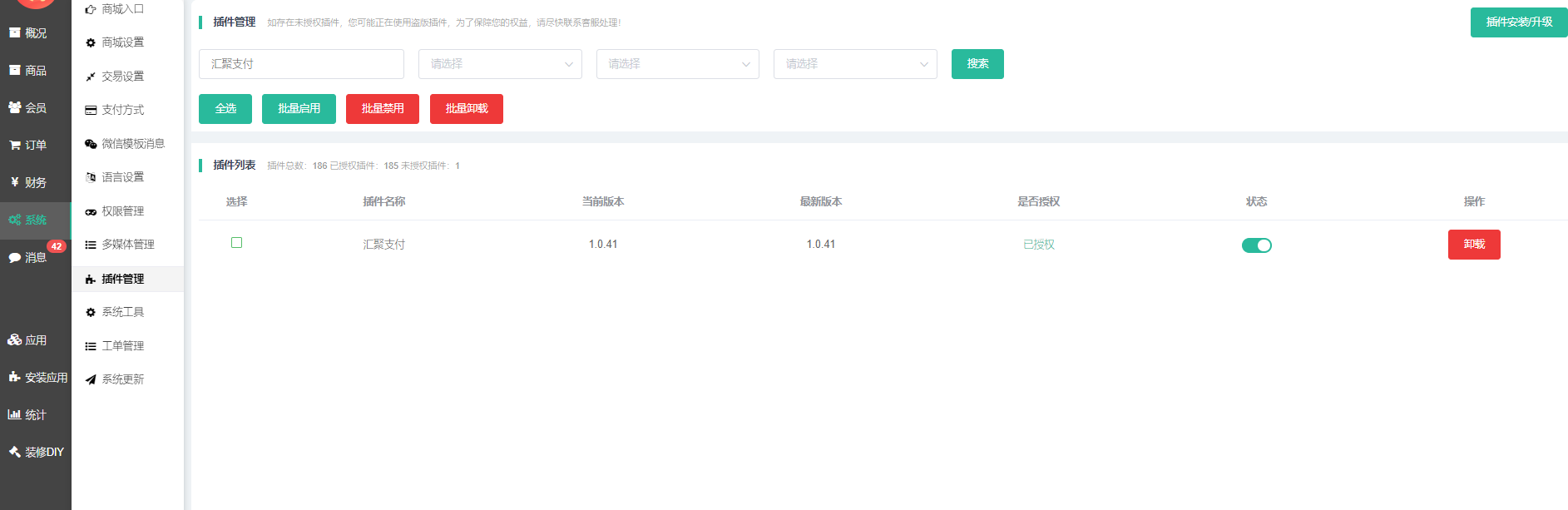Image resolution: width=1568 pixels, height=510 pixels.
Task: Click the green 搜索 button
Action: coord(977,64)
